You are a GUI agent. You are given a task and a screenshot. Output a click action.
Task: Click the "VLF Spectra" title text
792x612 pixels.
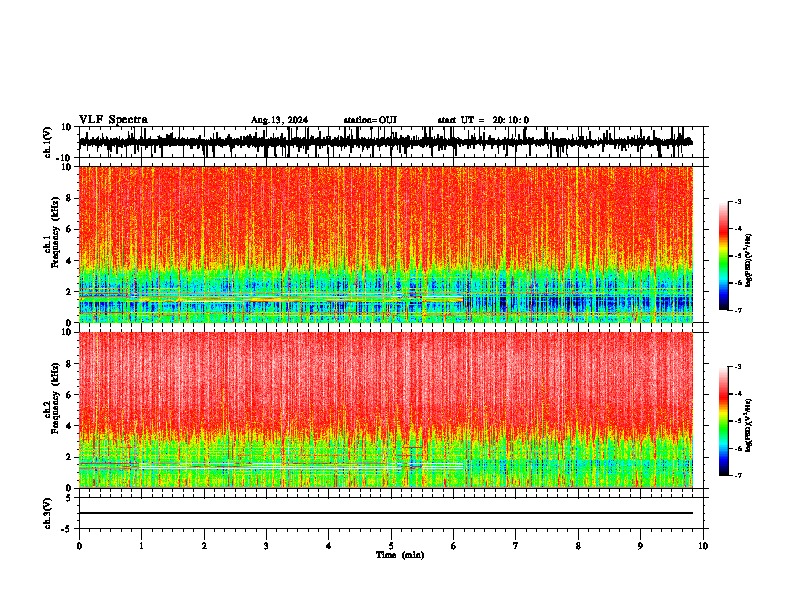pyautogui.click(x=113, y=120)
